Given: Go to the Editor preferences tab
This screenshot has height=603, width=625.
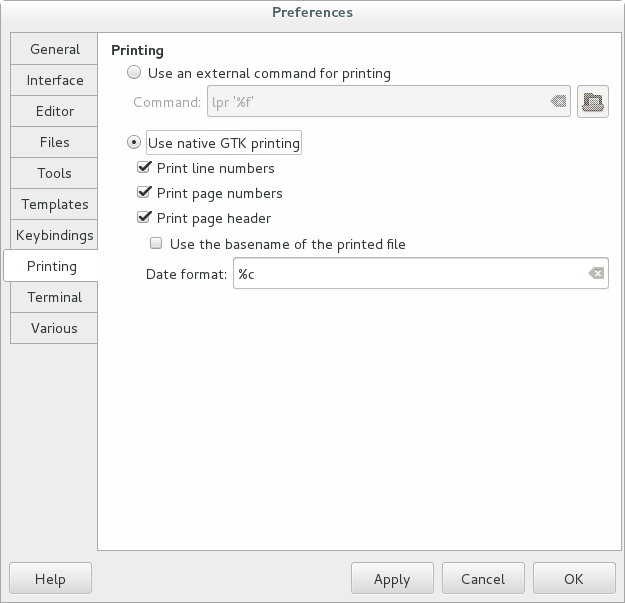Looking at the screenshot, I should [x=55, y=111].
